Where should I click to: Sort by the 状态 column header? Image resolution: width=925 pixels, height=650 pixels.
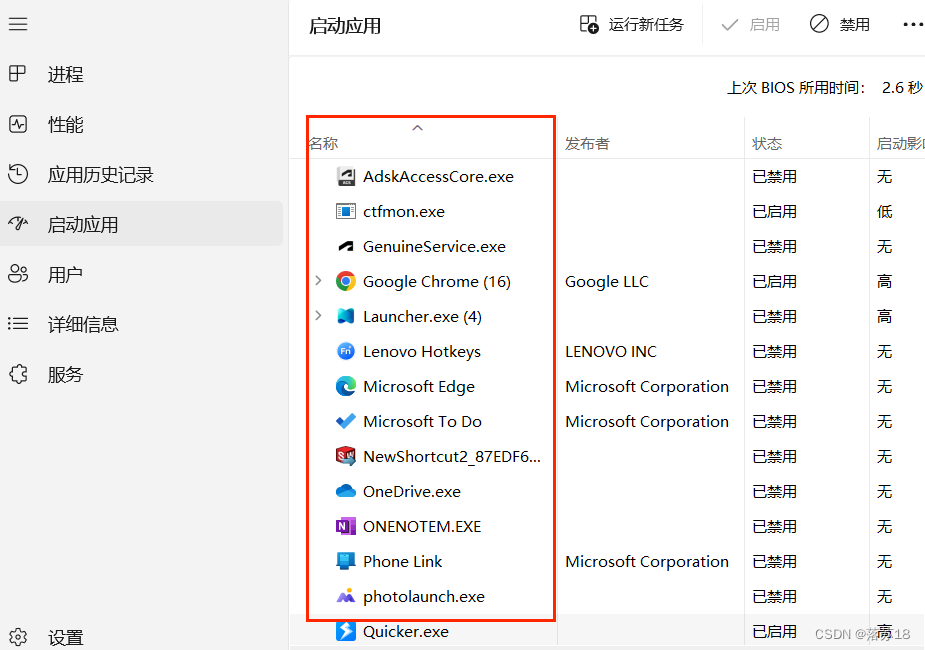(767, 143)
